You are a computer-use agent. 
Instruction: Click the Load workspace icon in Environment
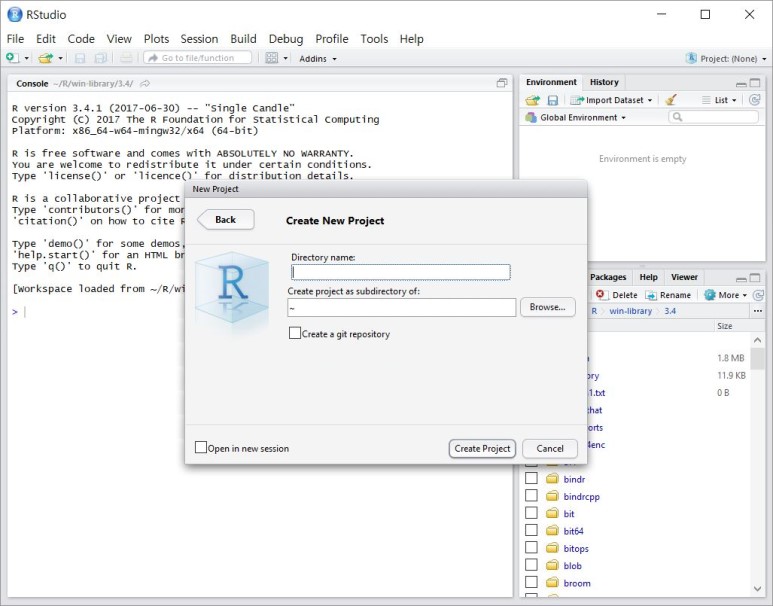click(532, 100)
